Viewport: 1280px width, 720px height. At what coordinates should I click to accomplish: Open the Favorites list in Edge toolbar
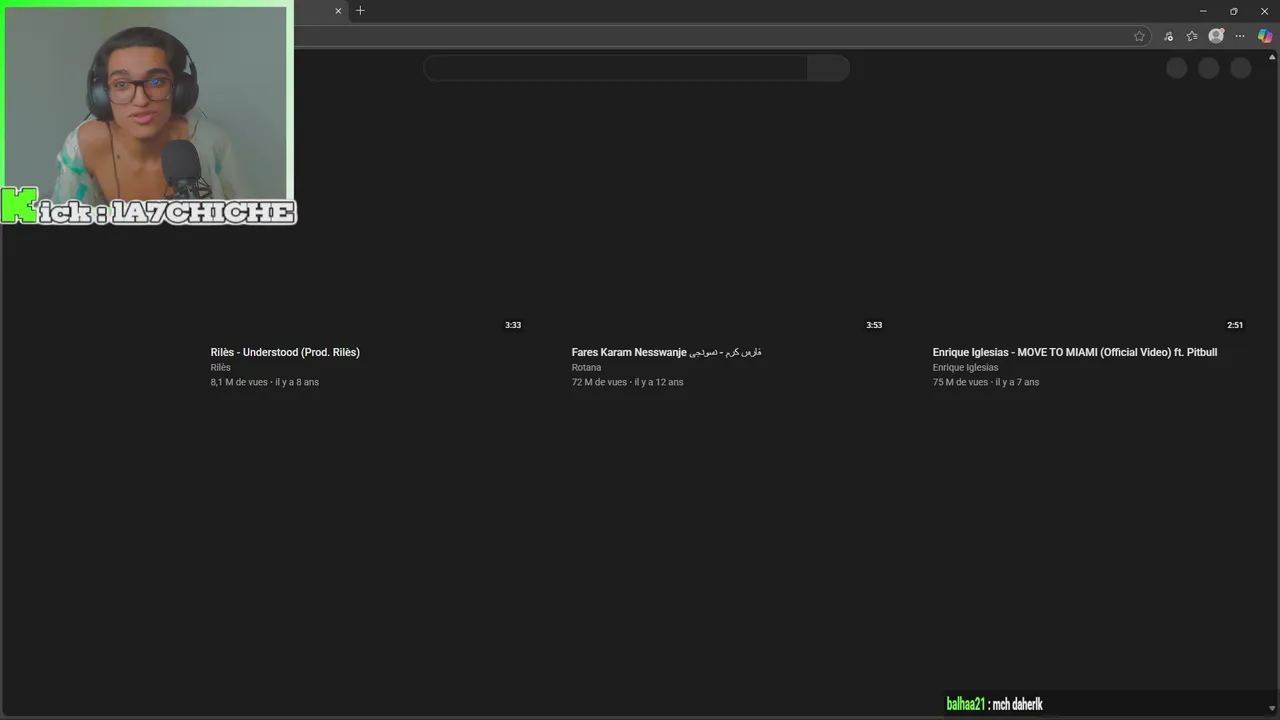tap(1192, 36)
